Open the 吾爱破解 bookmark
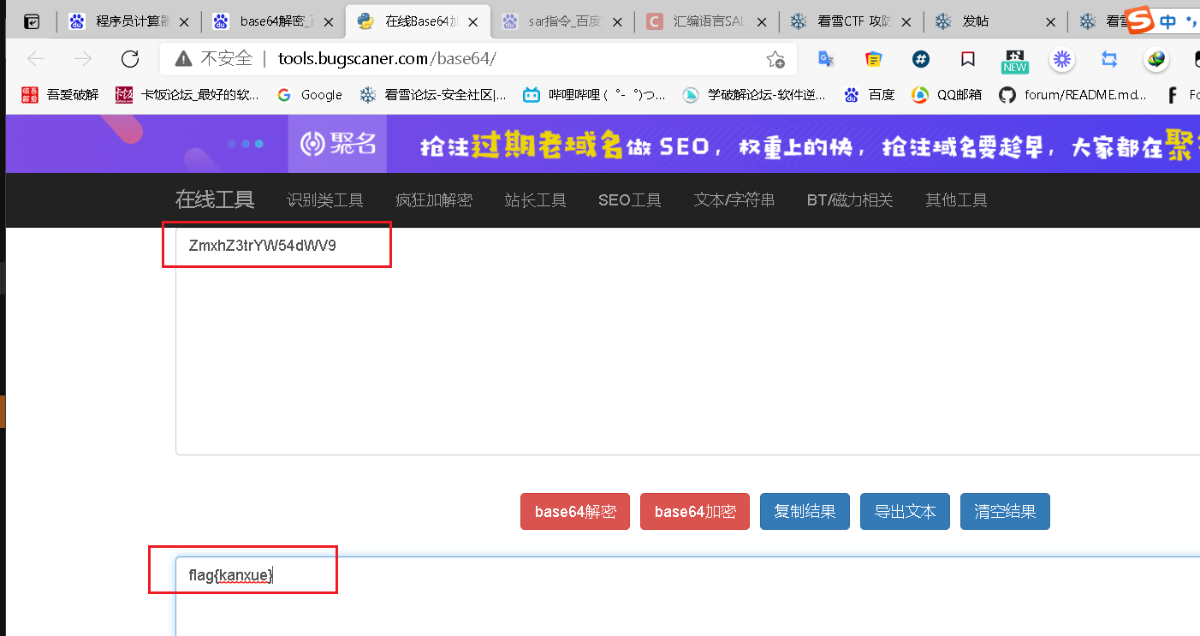 (x=61, y=95)
